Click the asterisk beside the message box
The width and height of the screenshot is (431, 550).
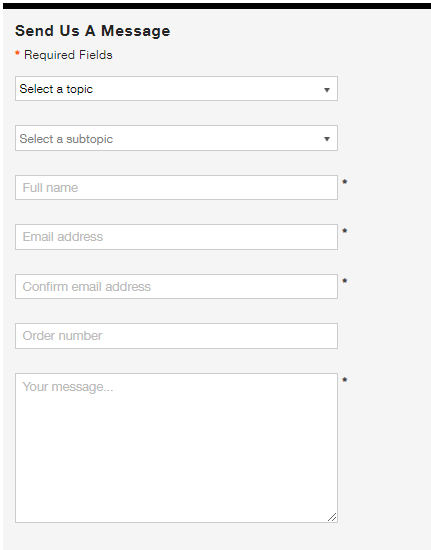345,380
